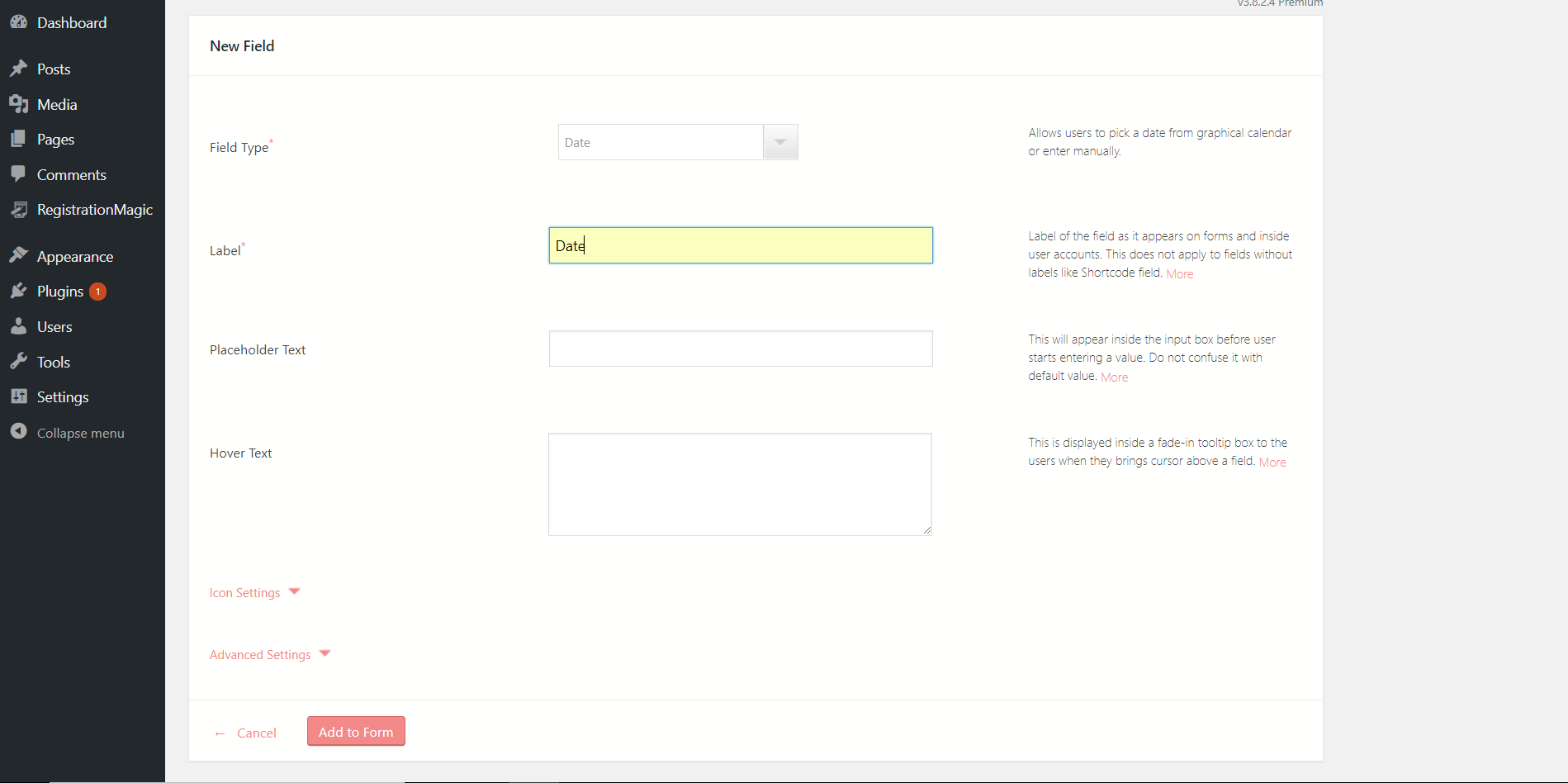
Task: Select the Tools wrench icon
Action: pyautogui.click(x=19, y=362)
